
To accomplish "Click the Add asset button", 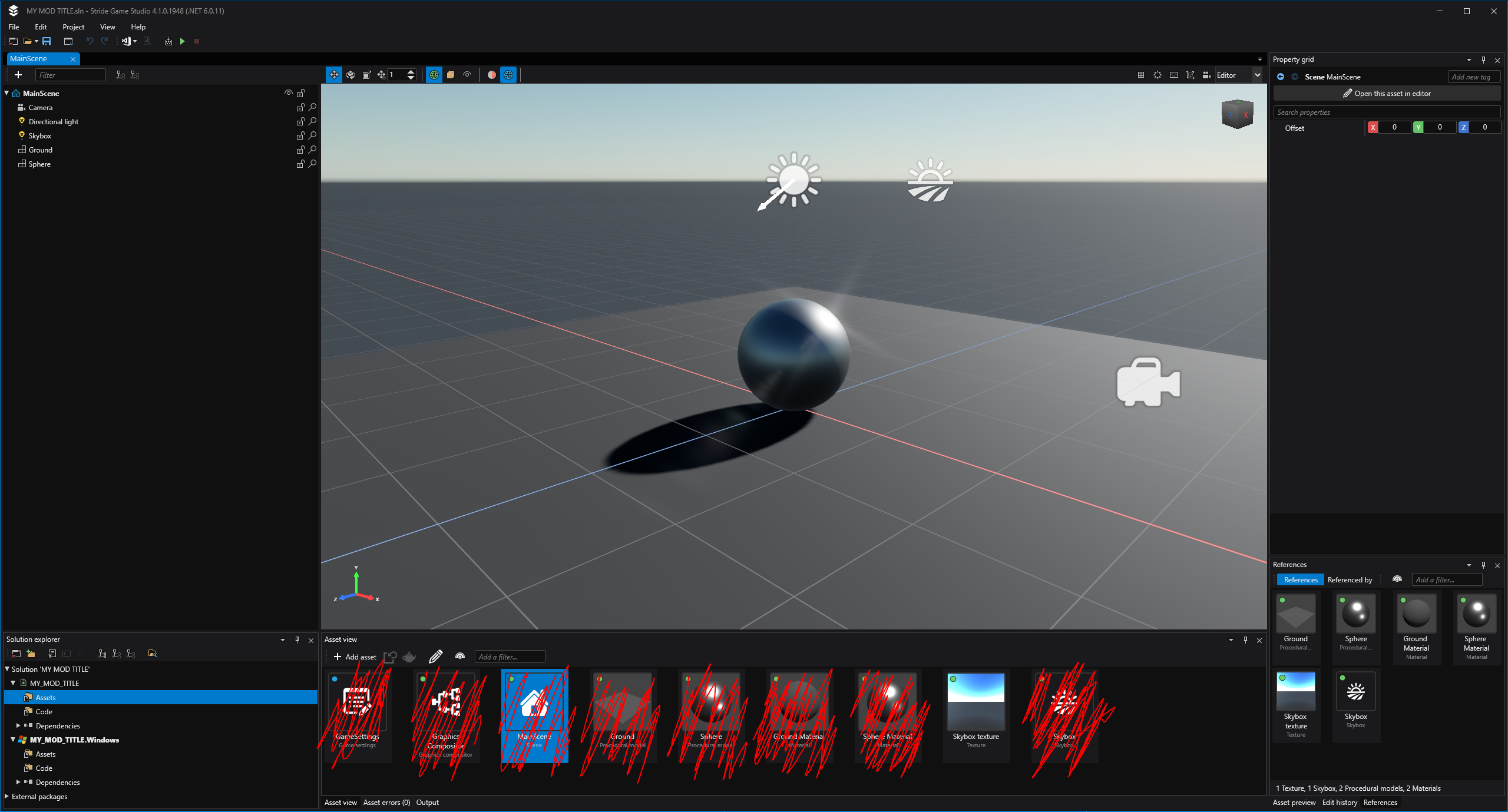I will 355,657.
